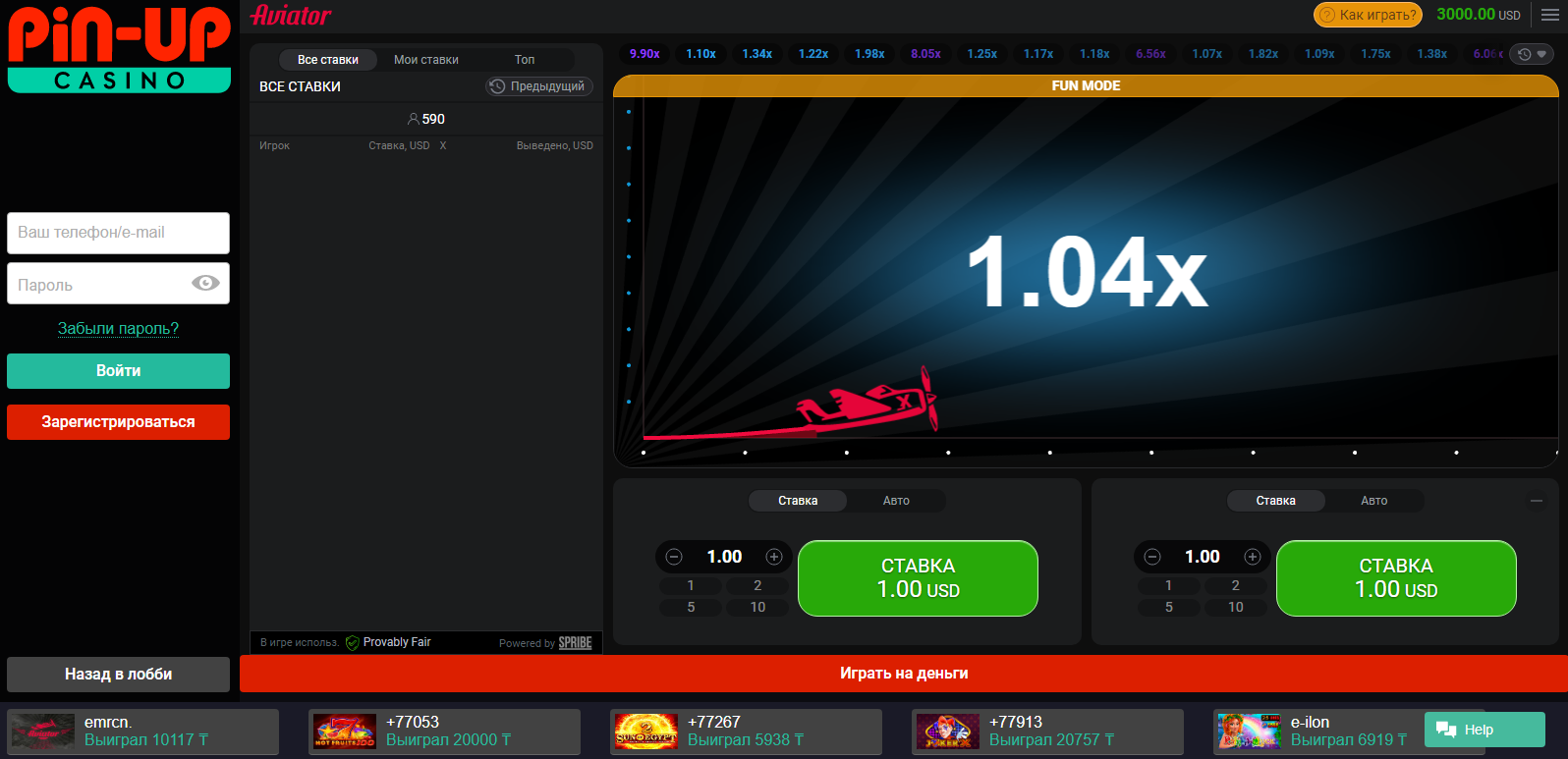Select the 8.05x history multiplier
Screen dimensions: 1568x759
925,54
